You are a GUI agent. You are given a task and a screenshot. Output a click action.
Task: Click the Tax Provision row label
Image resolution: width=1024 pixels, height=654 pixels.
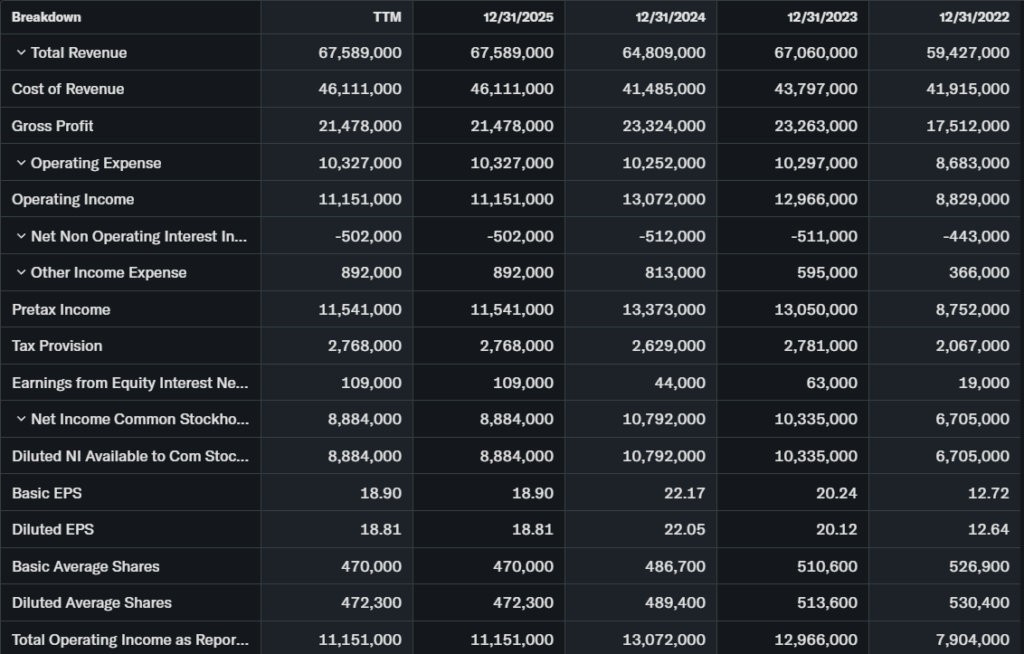tap(57, 346)
